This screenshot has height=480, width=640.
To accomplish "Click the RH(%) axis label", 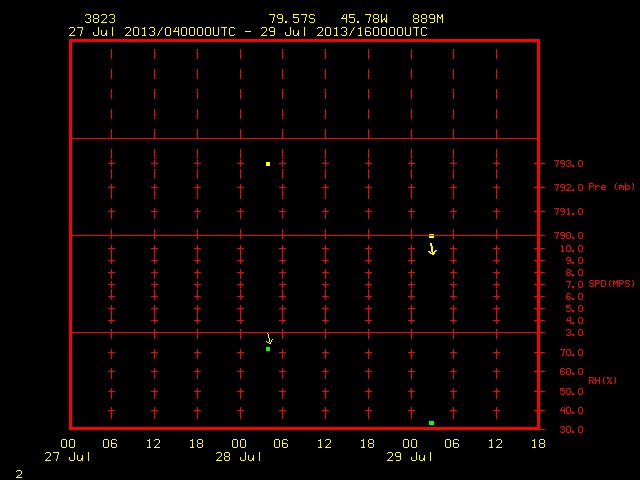I will [x=602, y=380].
